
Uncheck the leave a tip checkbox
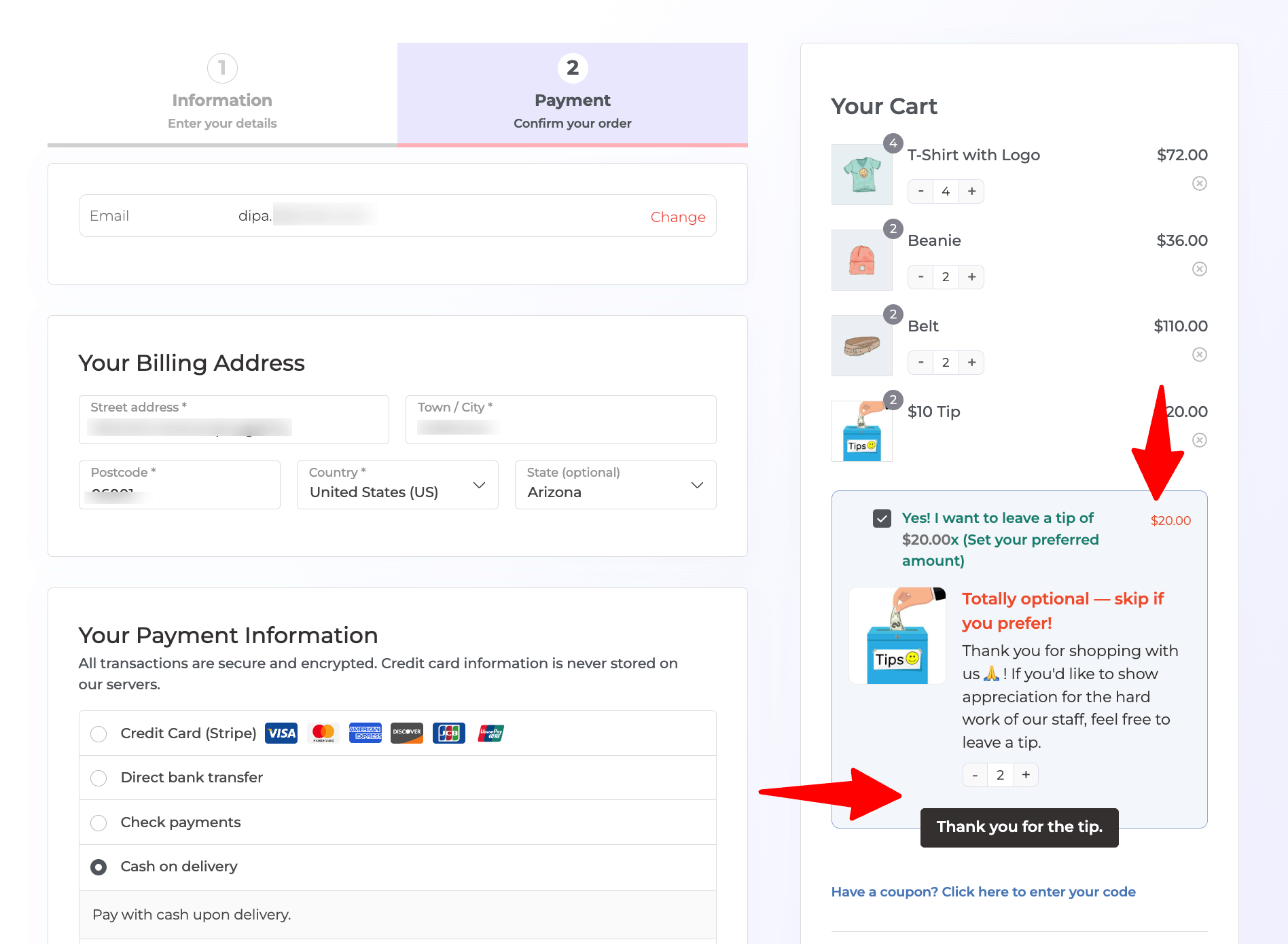882,519
